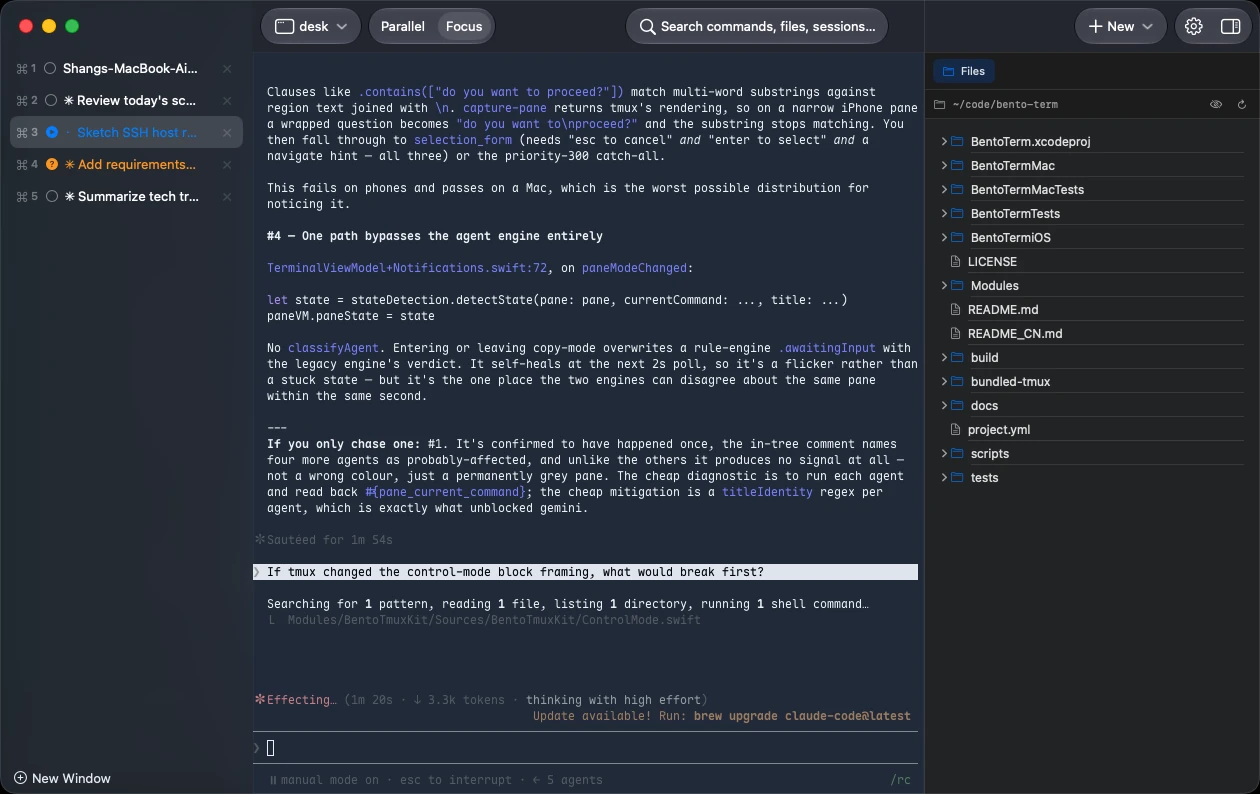Click the ~/code/bento-term path label

click(x=1005, y=104)
